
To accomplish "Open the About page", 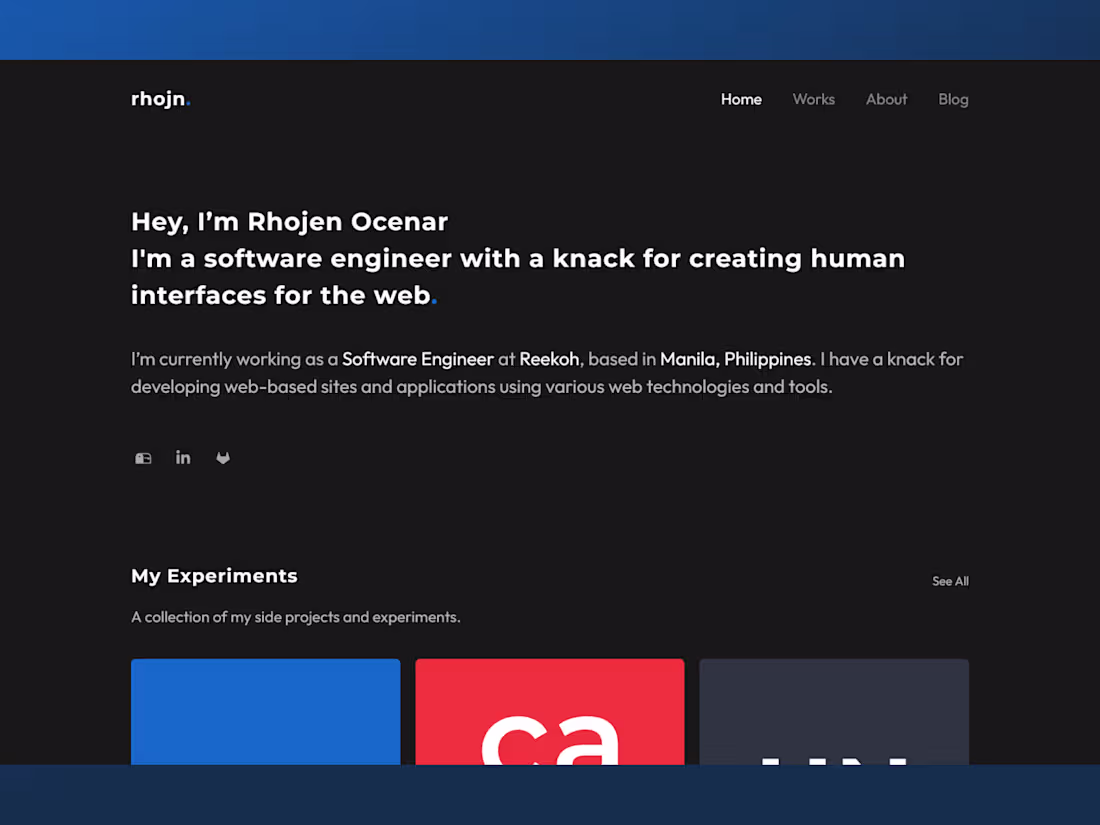I will click(886, 99).
